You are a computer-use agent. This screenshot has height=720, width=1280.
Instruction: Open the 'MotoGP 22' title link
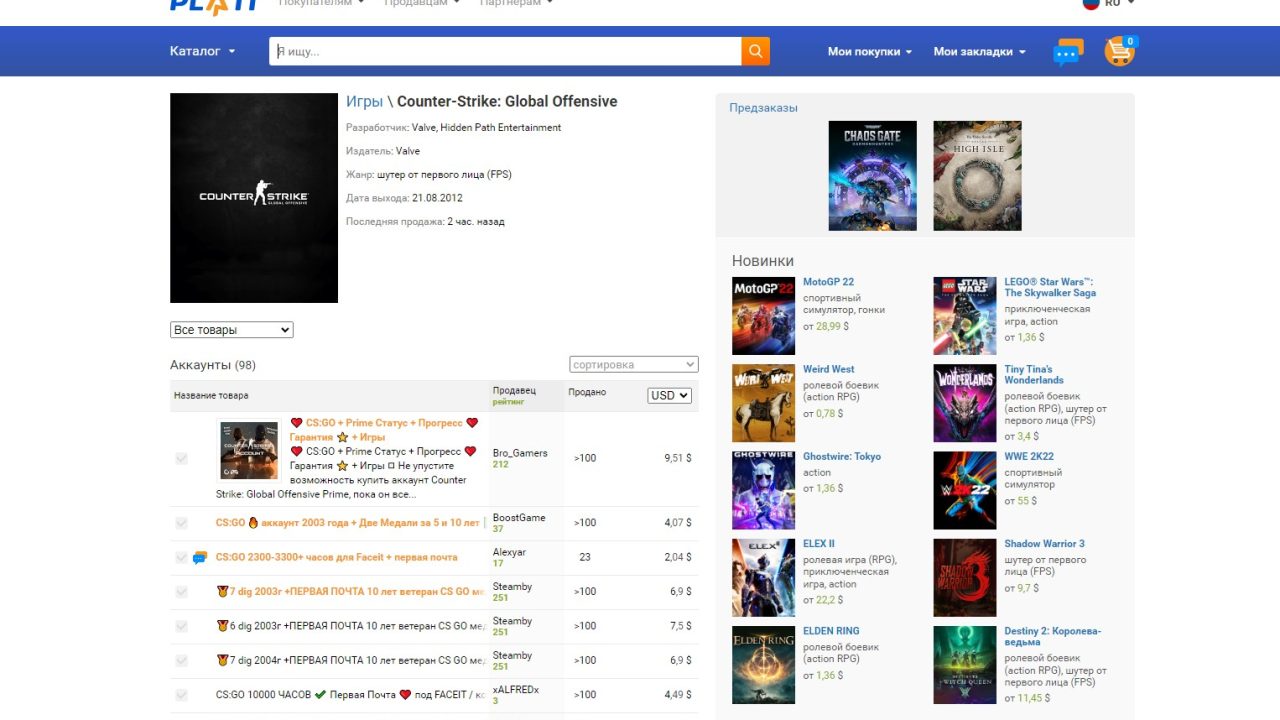point(828,282)
